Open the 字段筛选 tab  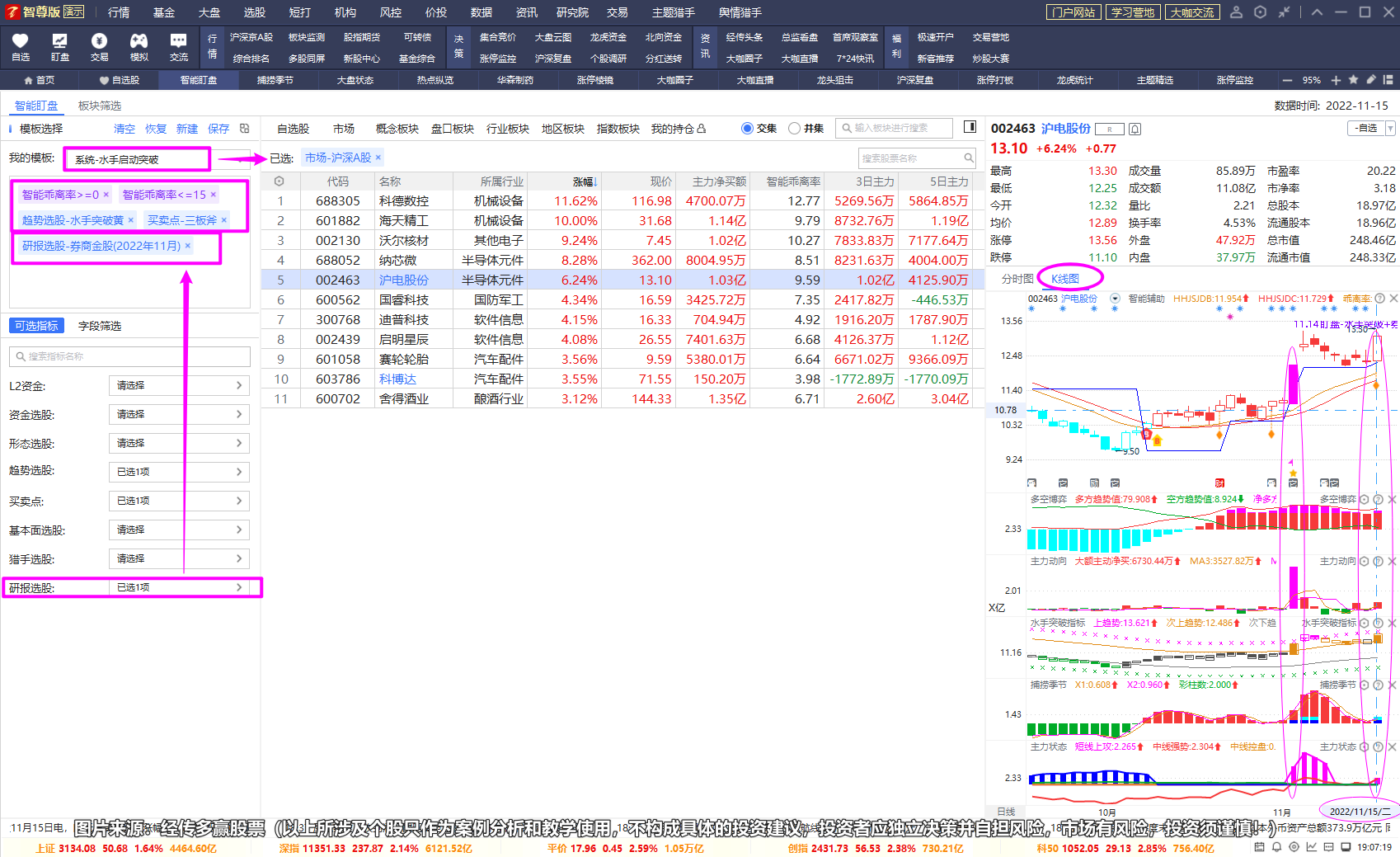pyautogui.click(x=100, y=326)
